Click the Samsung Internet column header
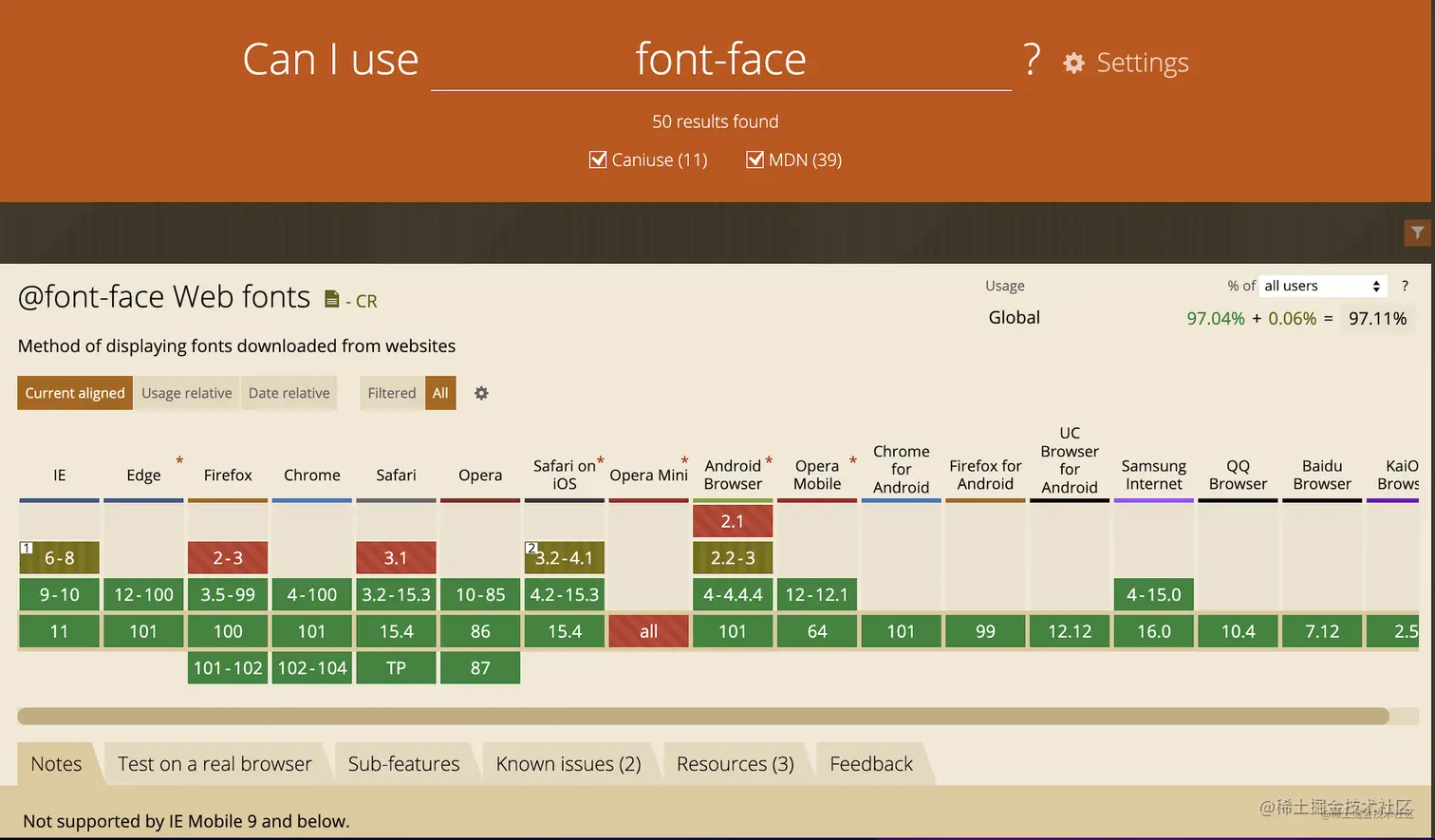Viewport: 1435px width, 840px height. [x=1154, y=475]
